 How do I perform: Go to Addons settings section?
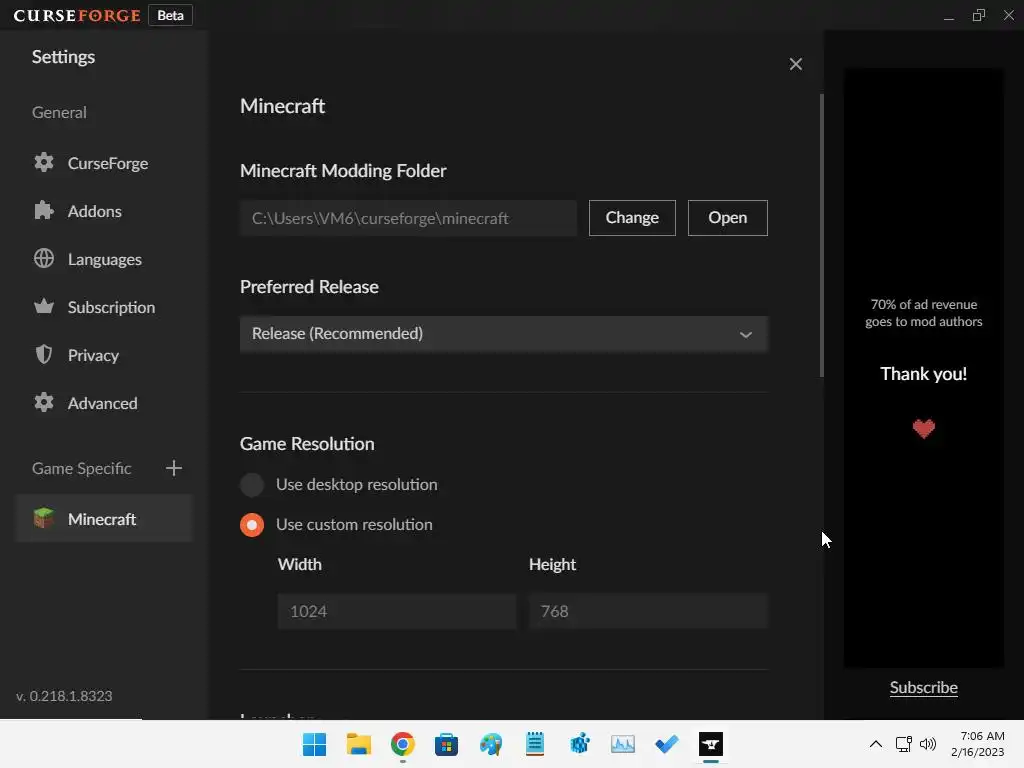pos(95,211)
